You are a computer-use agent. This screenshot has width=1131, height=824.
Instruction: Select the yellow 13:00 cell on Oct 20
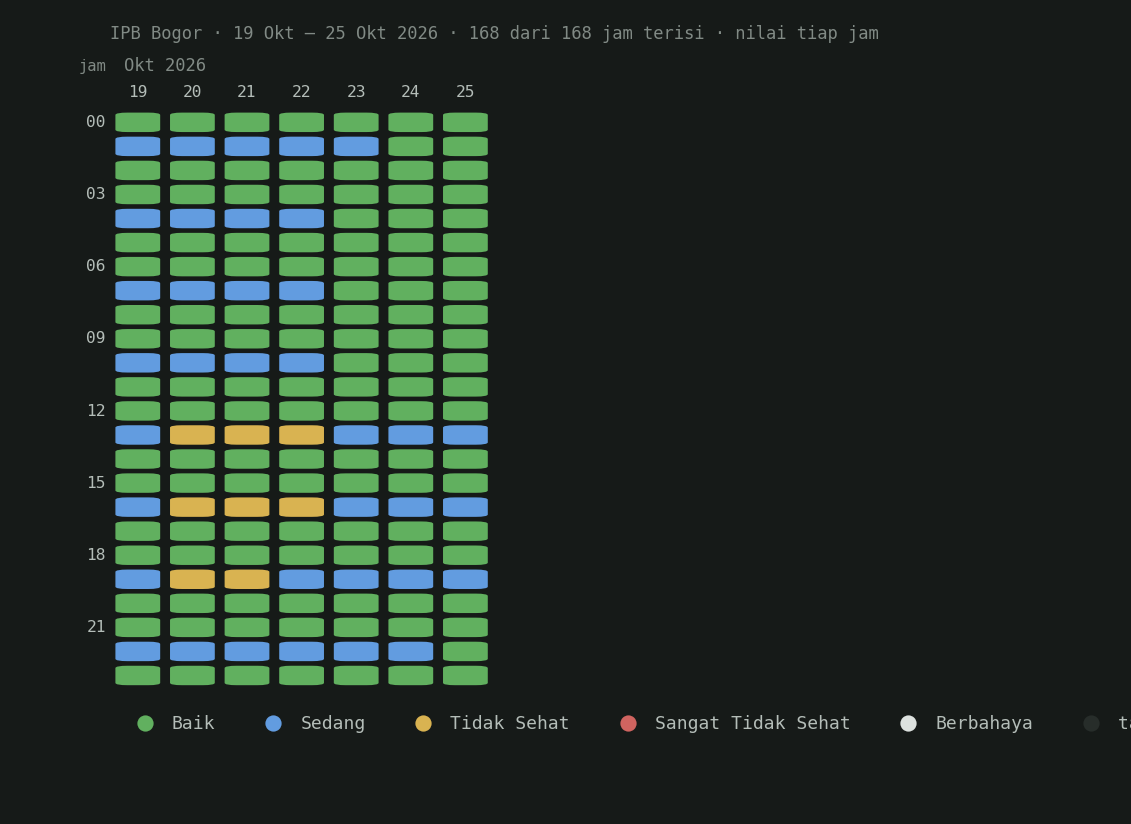pyautogui.click(x=193, y=435)
